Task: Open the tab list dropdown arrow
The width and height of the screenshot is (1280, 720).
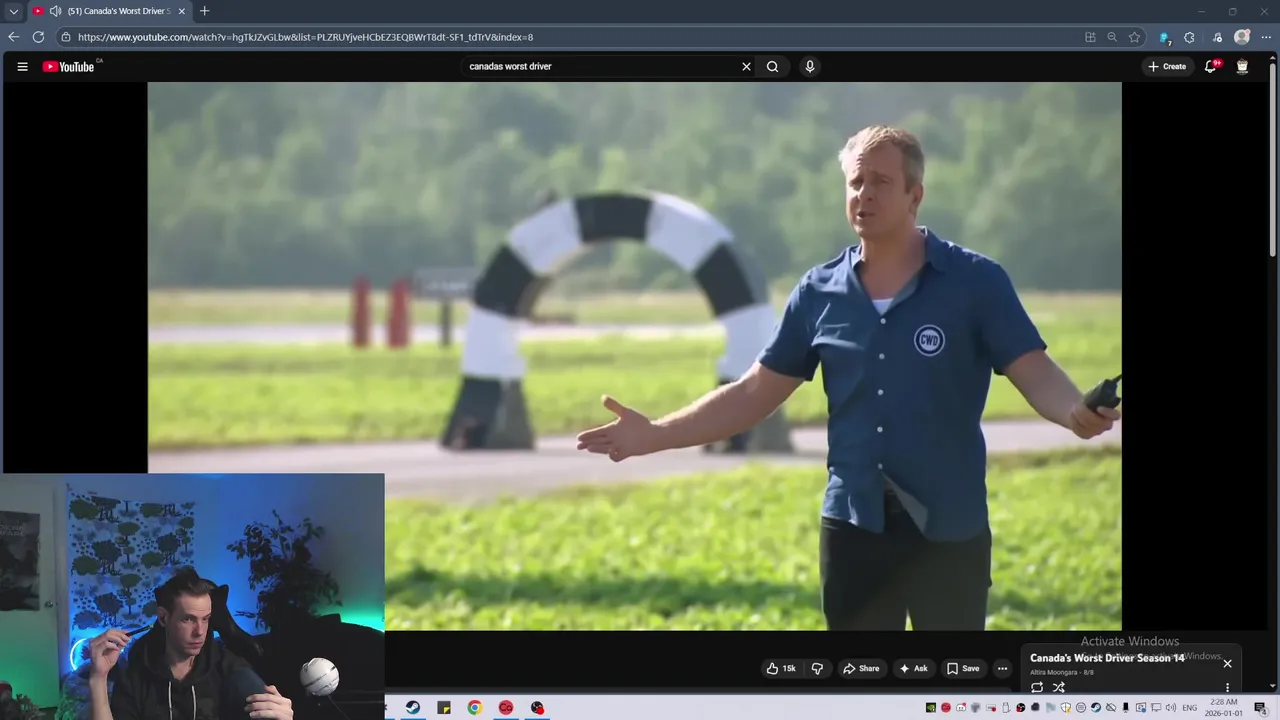Action: tap(13, 11)
